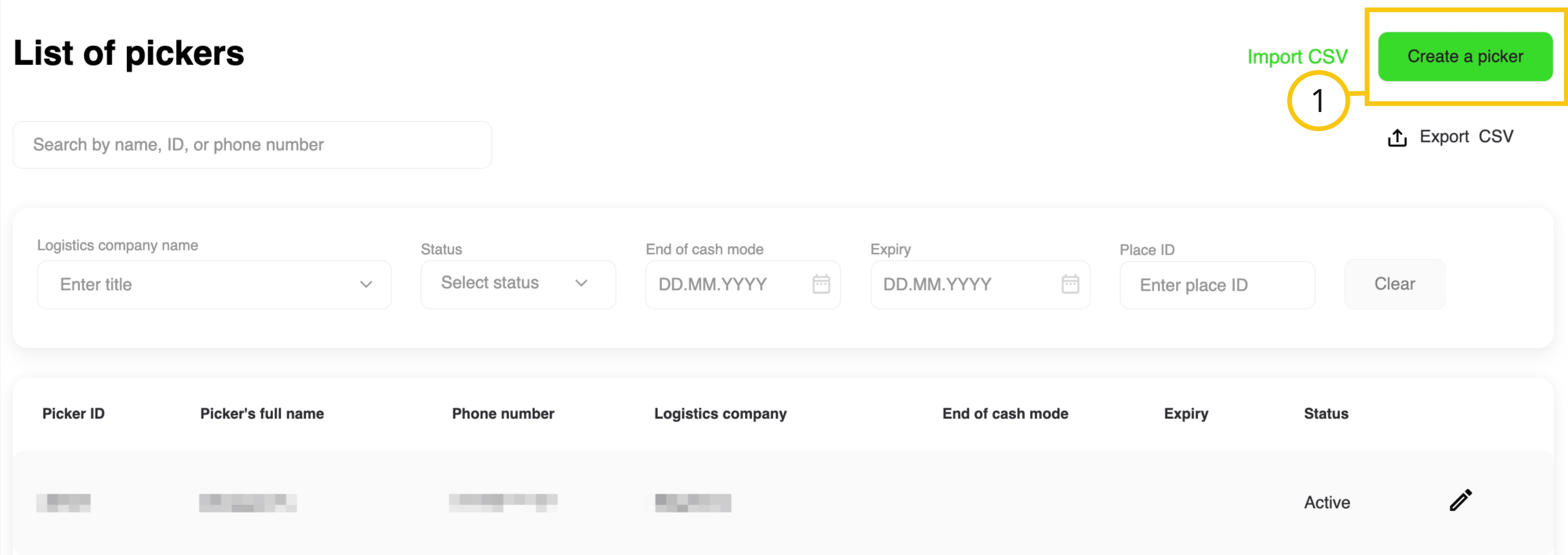Expand the Logistics company name dropdown chevron
1568x555 pixels.
pyautogui.click(x=366, y=285)
